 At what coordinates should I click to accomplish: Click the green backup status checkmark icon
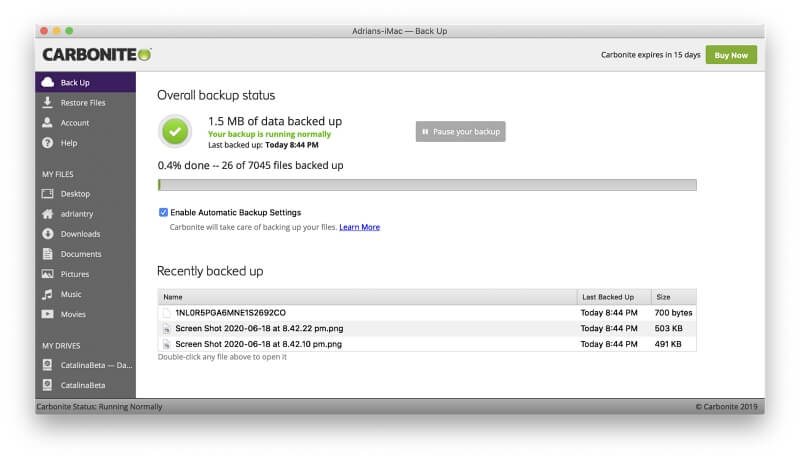175,132
